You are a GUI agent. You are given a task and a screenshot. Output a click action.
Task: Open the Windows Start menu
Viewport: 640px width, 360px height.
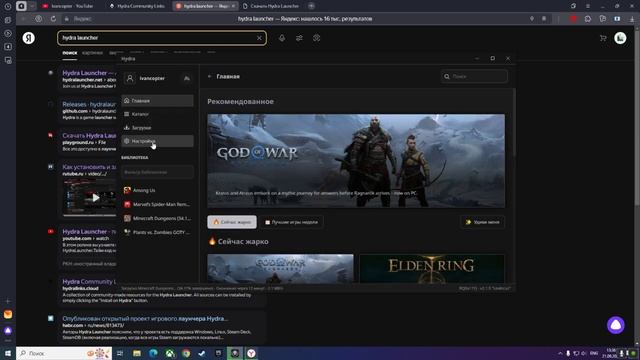tap(8, 353)
